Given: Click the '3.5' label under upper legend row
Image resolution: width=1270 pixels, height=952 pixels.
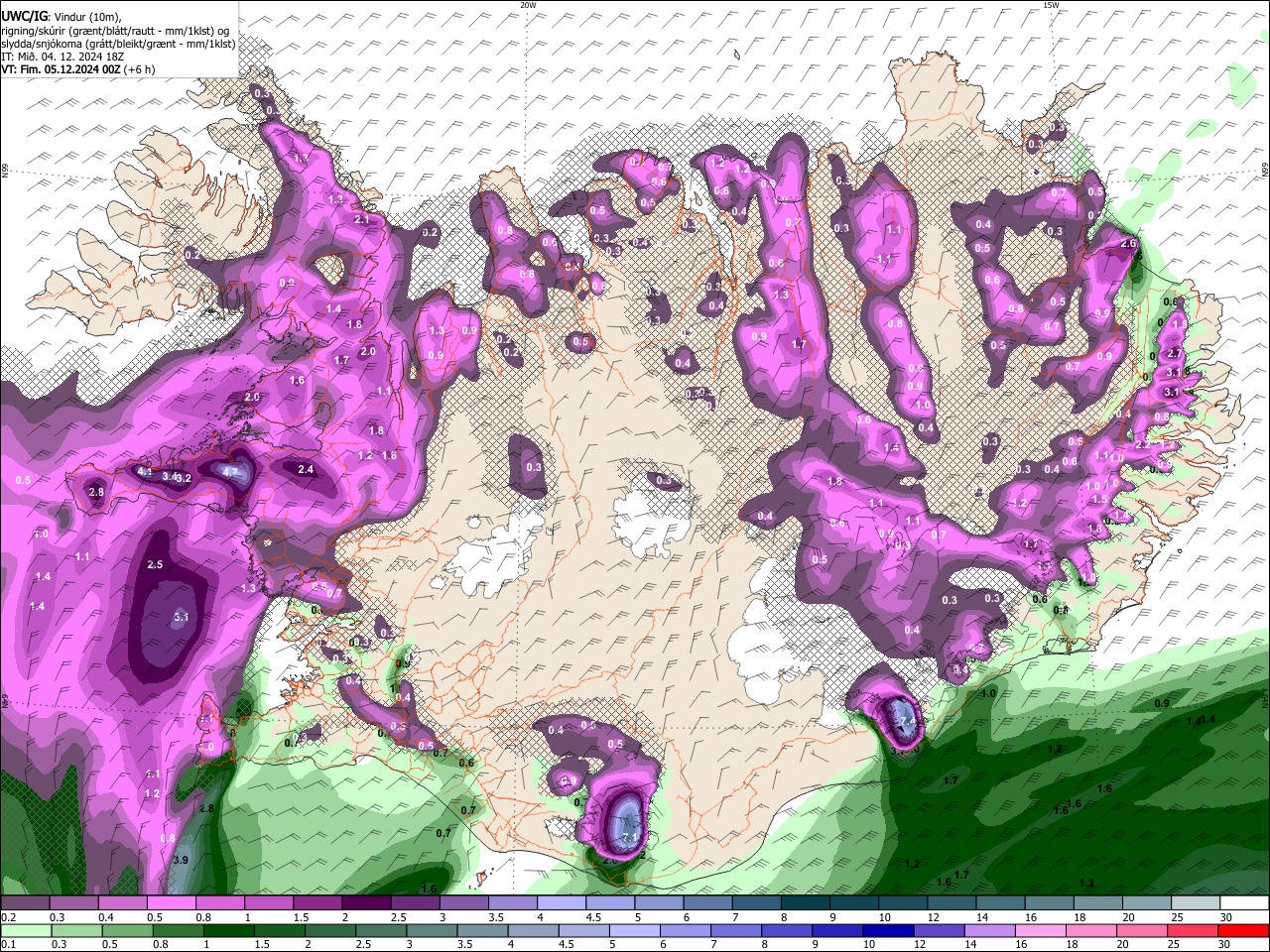Looking at the screenshot, I should (x=495, y=917).
